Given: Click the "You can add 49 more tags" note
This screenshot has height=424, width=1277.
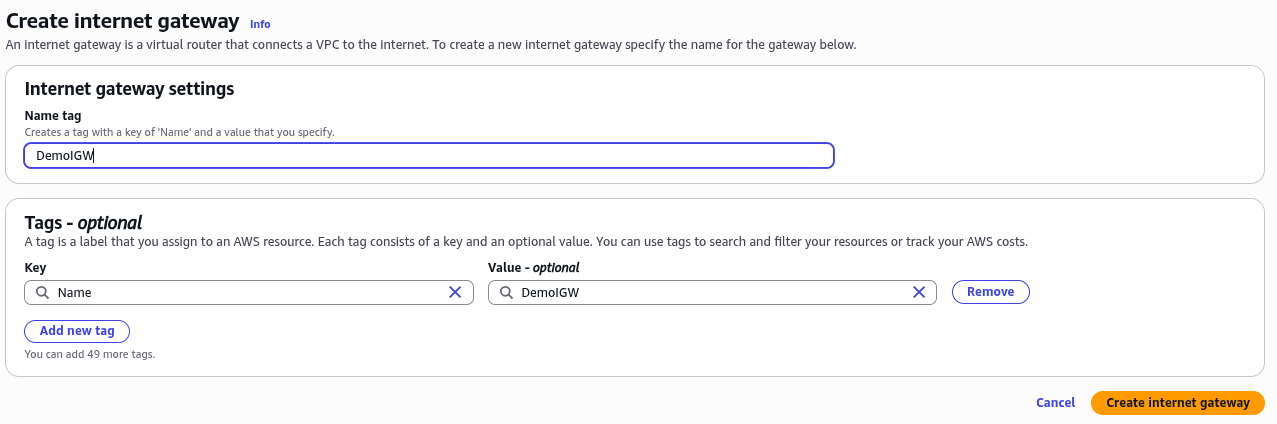Looking at the screenshot, I should [x=90, y=354].
